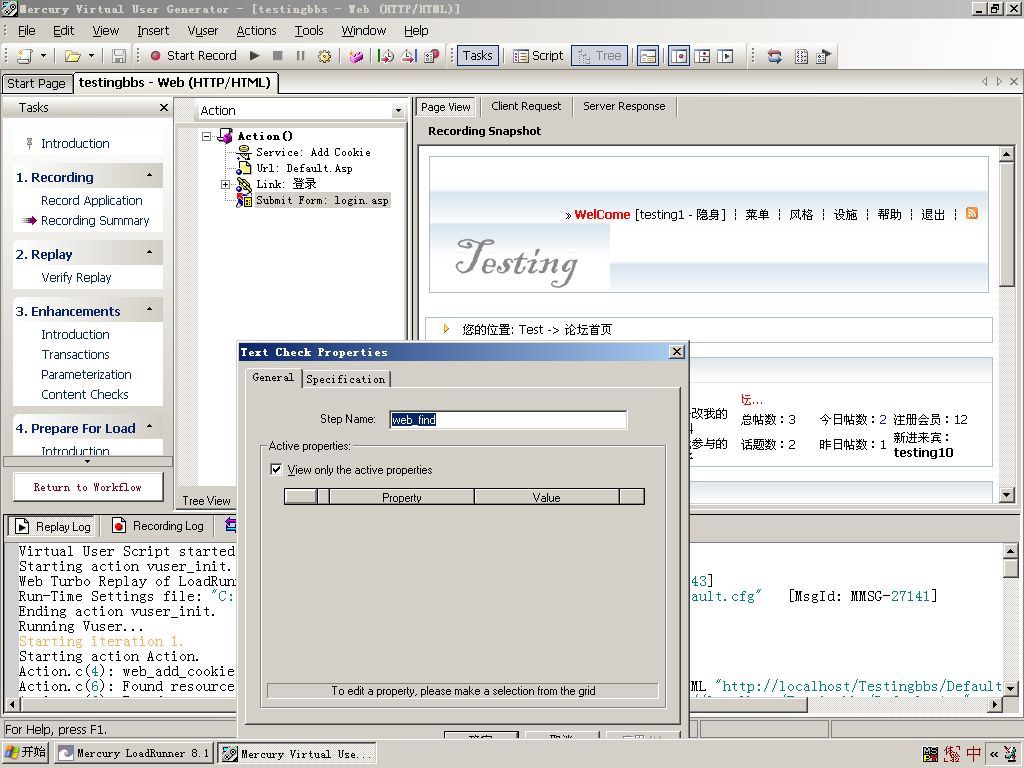Screen dimensions: 1024x768
Task: Switch to the Start Page tab
Action: coord(36,84)
